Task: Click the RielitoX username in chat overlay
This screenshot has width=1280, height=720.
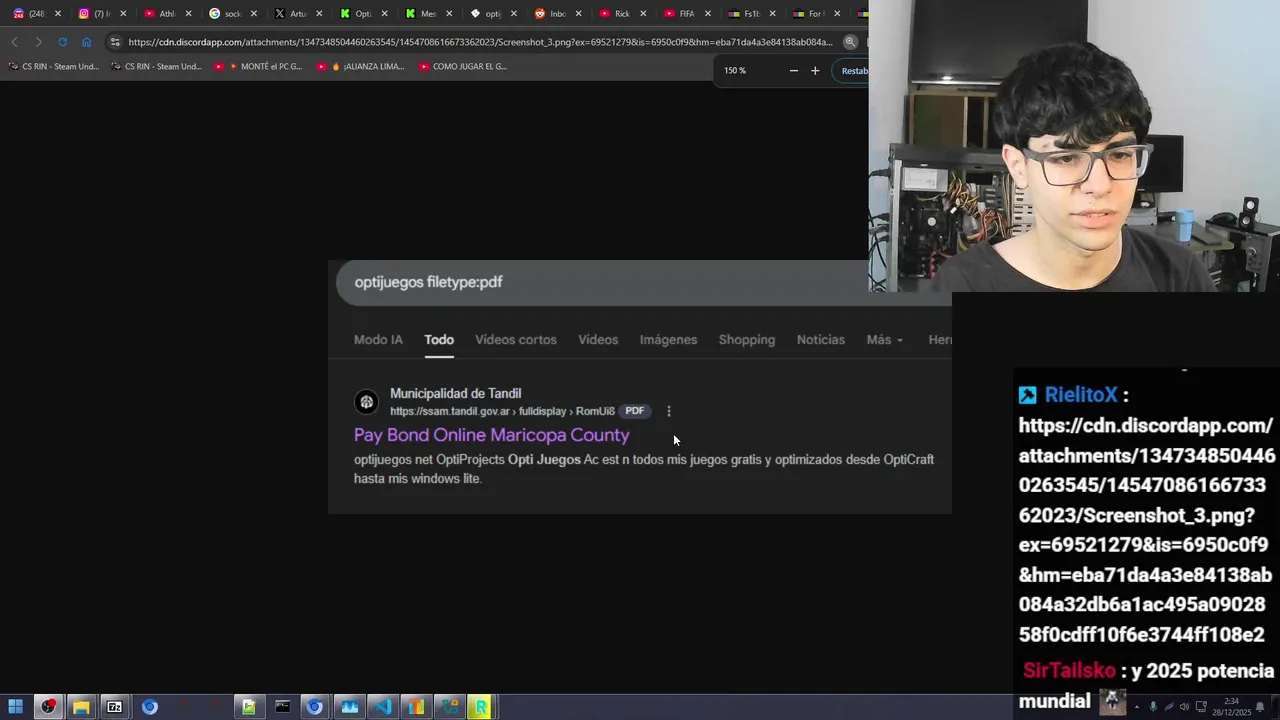Action: [x=1081, y=395]
